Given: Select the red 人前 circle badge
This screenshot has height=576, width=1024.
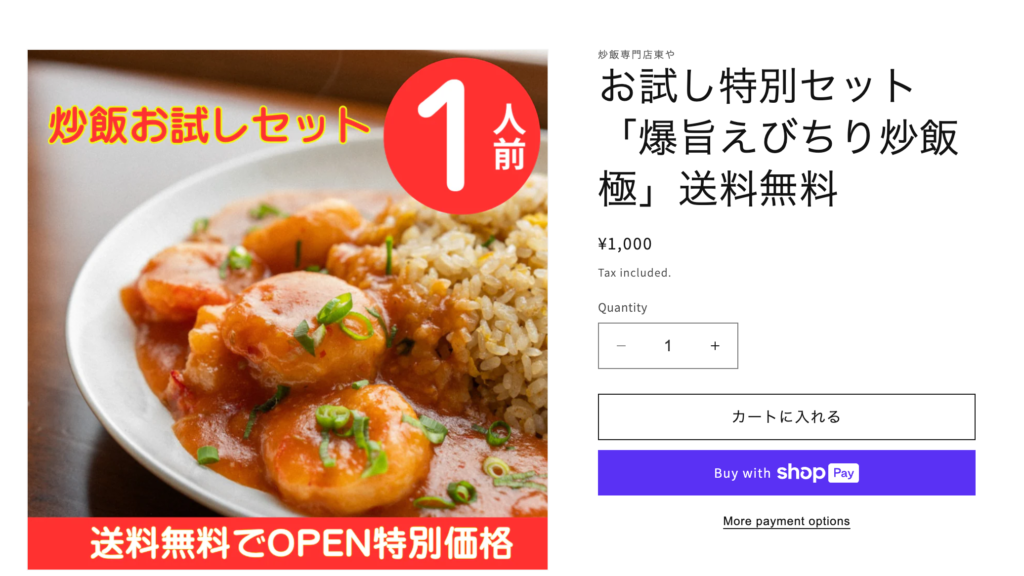Looking at the screenshot, I should [x=462, y=135].
